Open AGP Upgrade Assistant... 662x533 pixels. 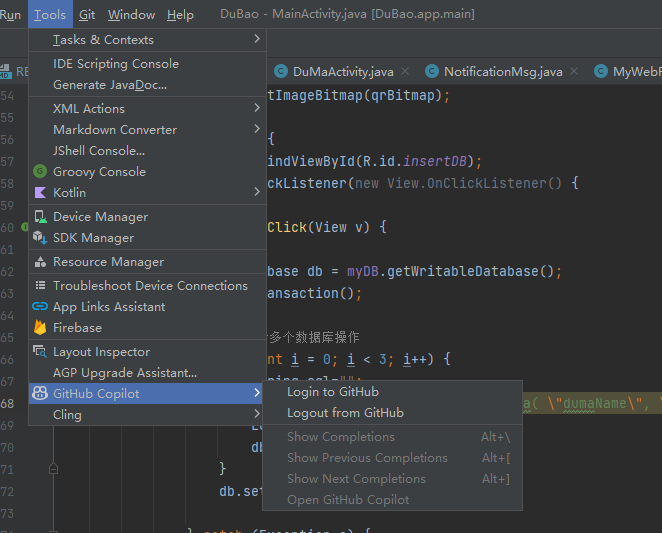coord(147,373)
